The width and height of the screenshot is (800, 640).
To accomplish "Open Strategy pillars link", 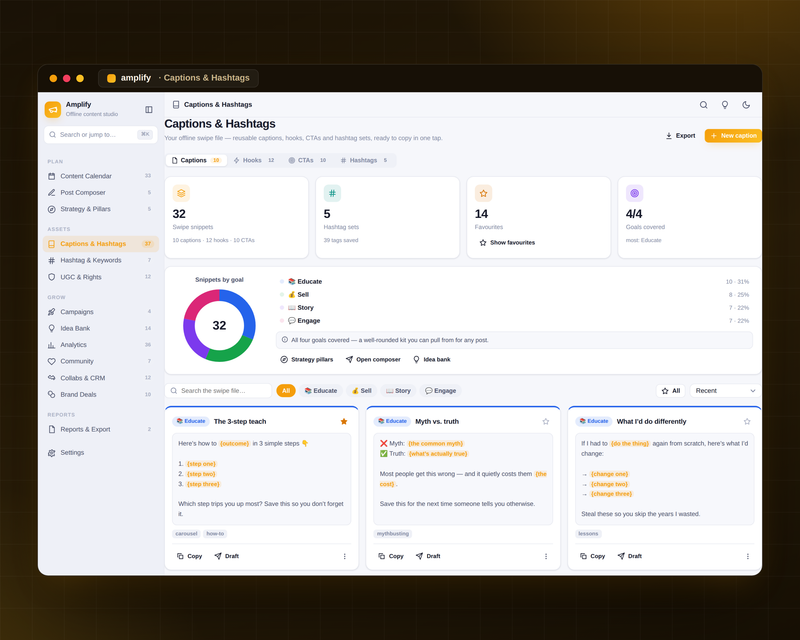I will coord(307,360).
